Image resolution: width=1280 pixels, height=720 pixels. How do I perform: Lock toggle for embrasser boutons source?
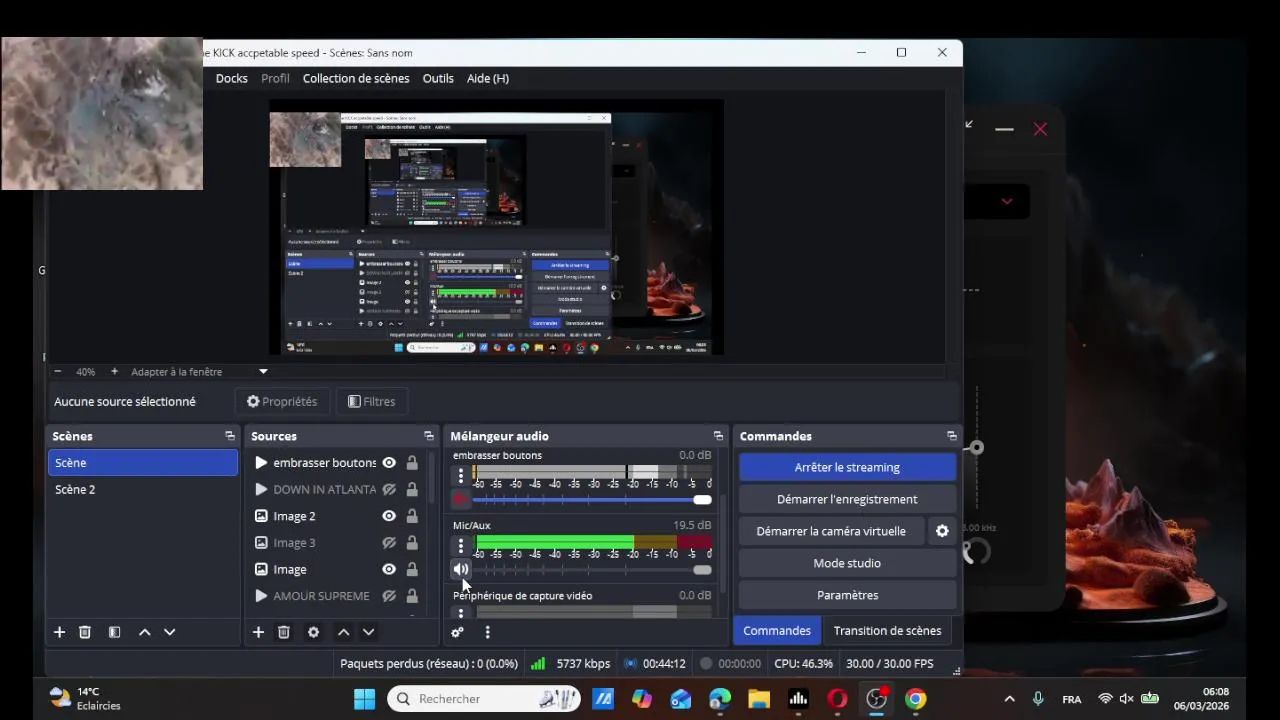tap(412, 463)
